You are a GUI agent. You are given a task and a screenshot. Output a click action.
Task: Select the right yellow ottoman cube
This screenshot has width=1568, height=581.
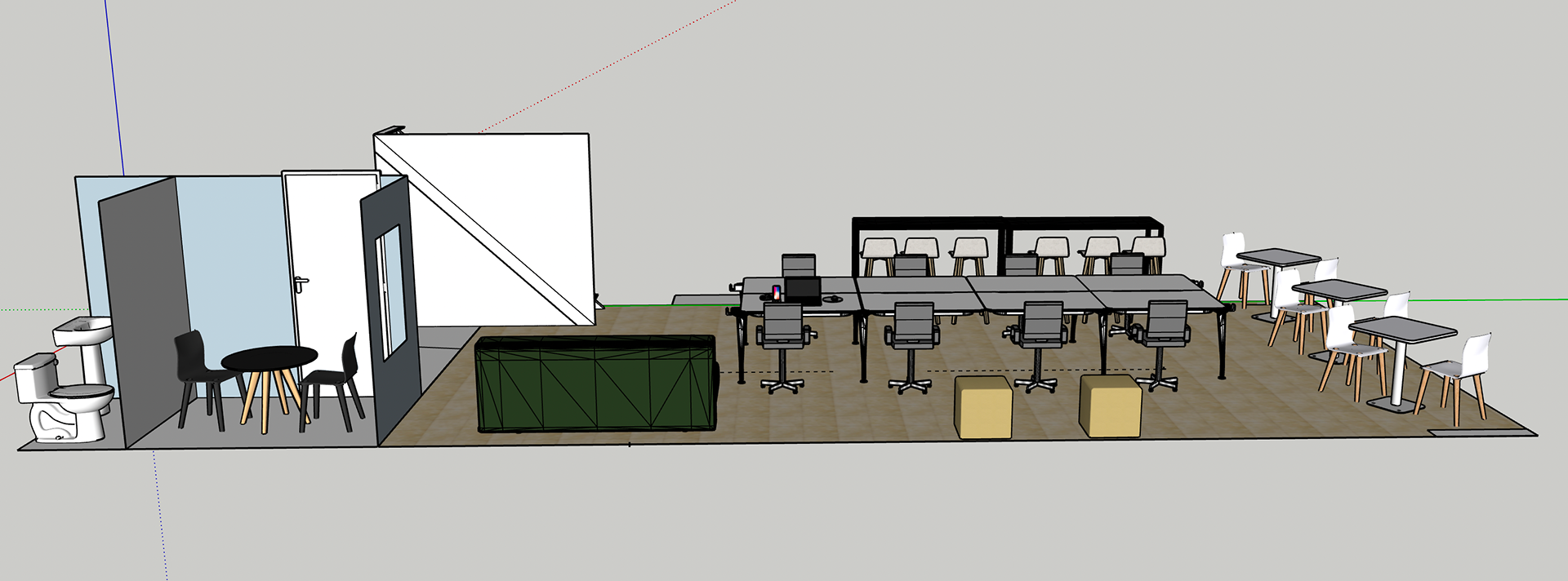1110,406
